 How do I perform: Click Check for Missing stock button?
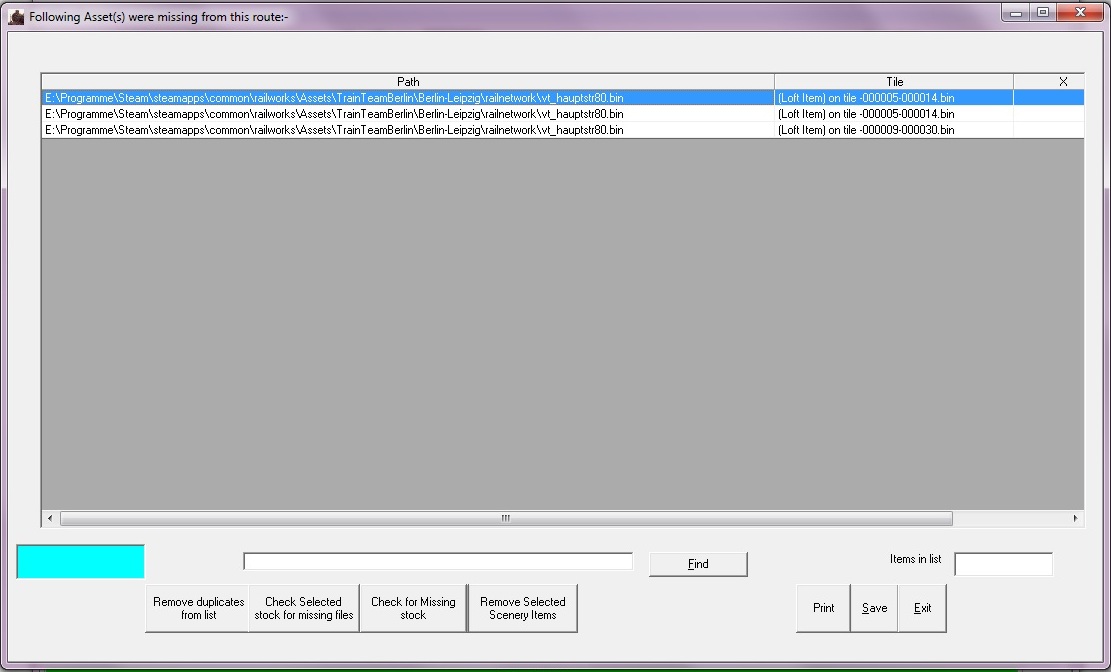click(x=413, y=608)
